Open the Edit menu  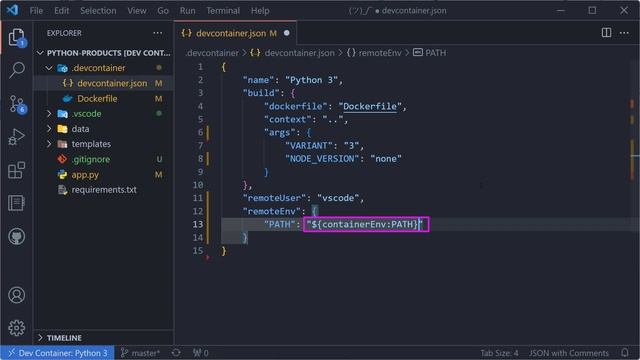[62, 11]
